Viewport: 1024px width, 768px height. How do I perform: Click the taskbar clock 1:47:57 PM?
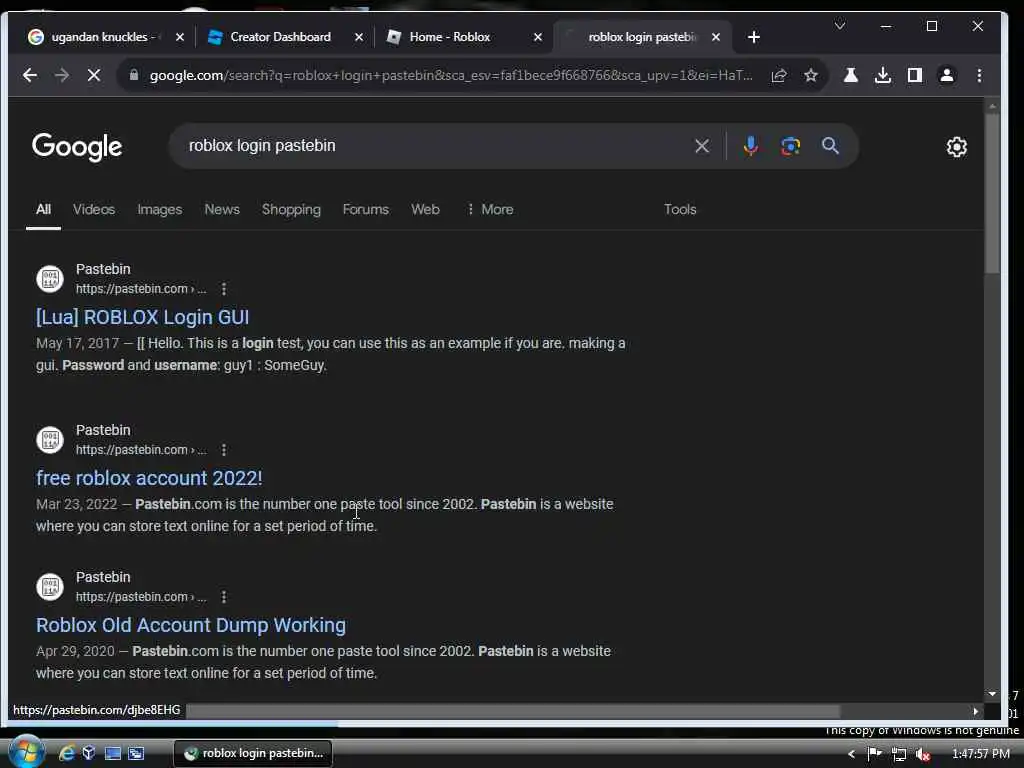(980, 754)
